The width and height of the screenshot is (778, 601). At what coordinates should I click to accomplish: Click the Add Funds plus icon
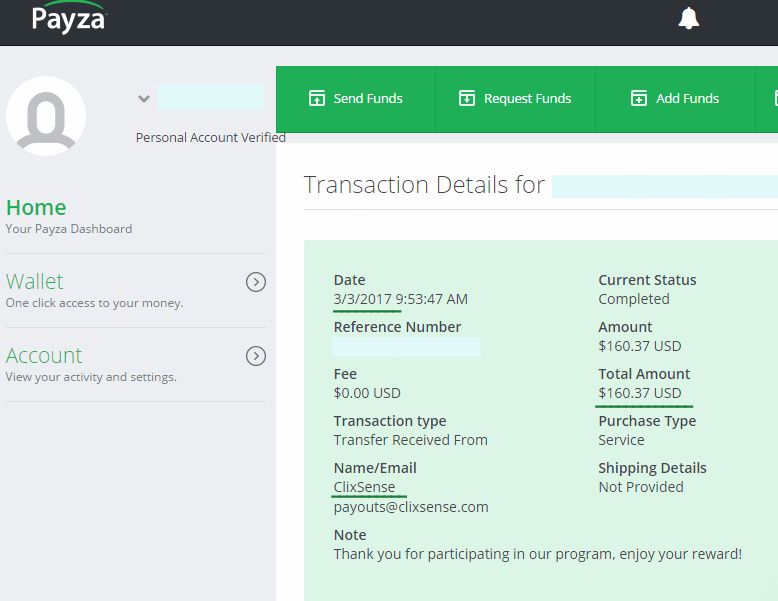tap(638, 98)
